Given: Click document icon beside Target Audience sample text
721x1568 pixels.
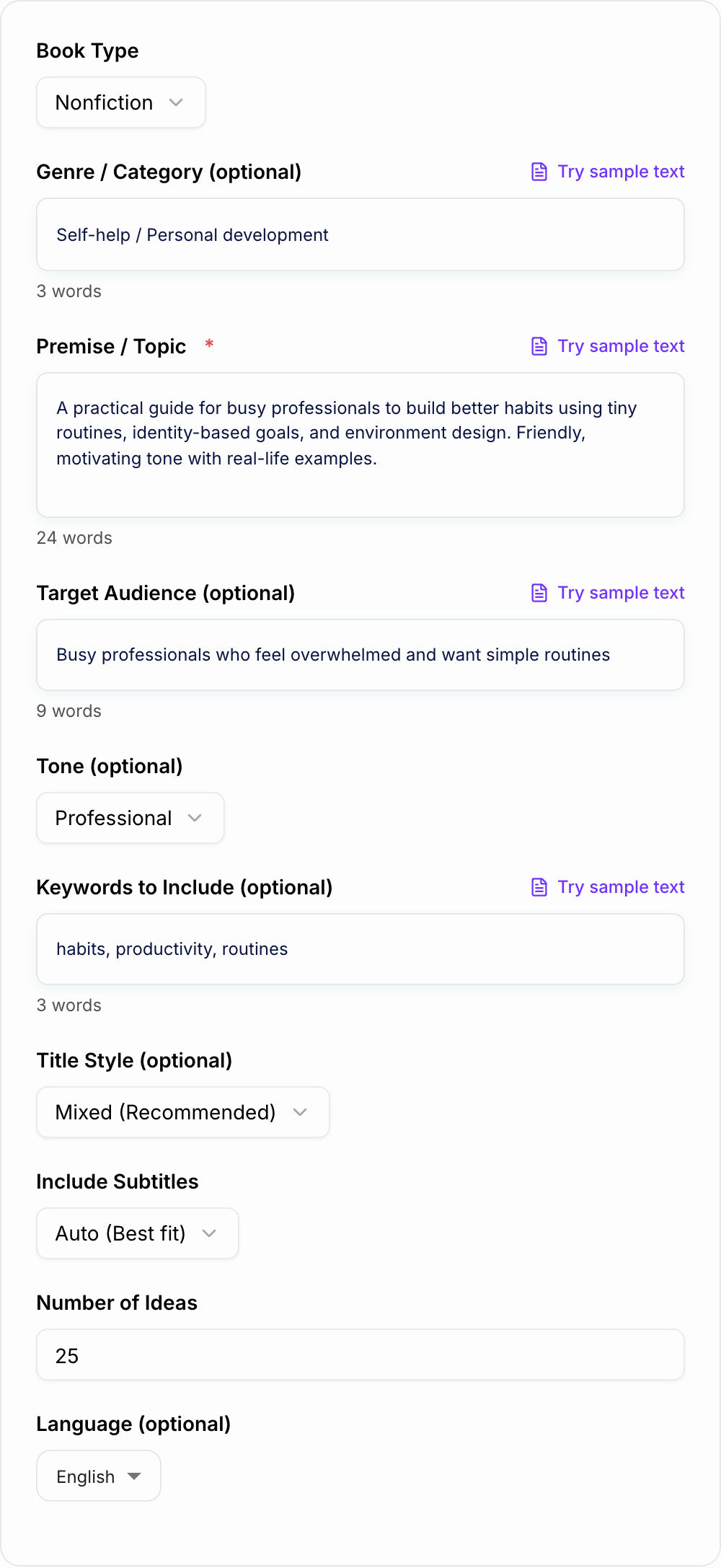Looking at the screenshot, I should point(539,593).
